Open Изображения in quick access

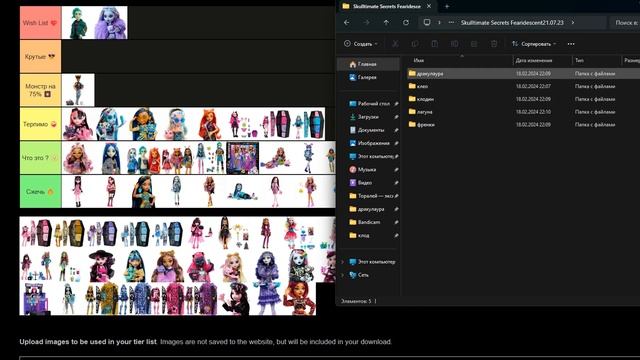[373, 143]
